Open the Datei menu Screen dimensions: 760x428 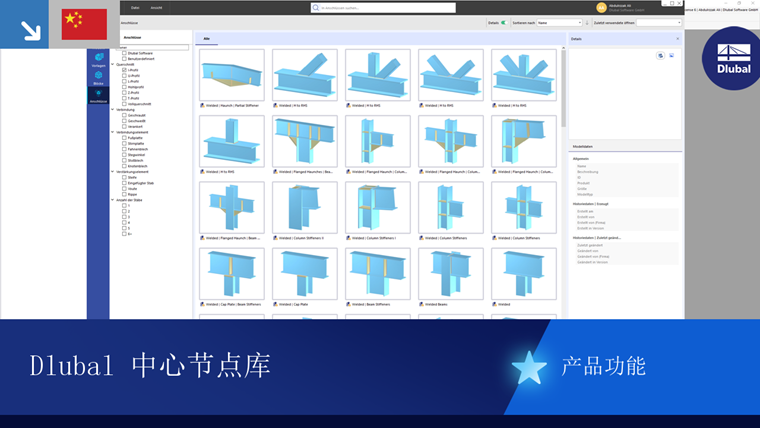click(135, 8)
